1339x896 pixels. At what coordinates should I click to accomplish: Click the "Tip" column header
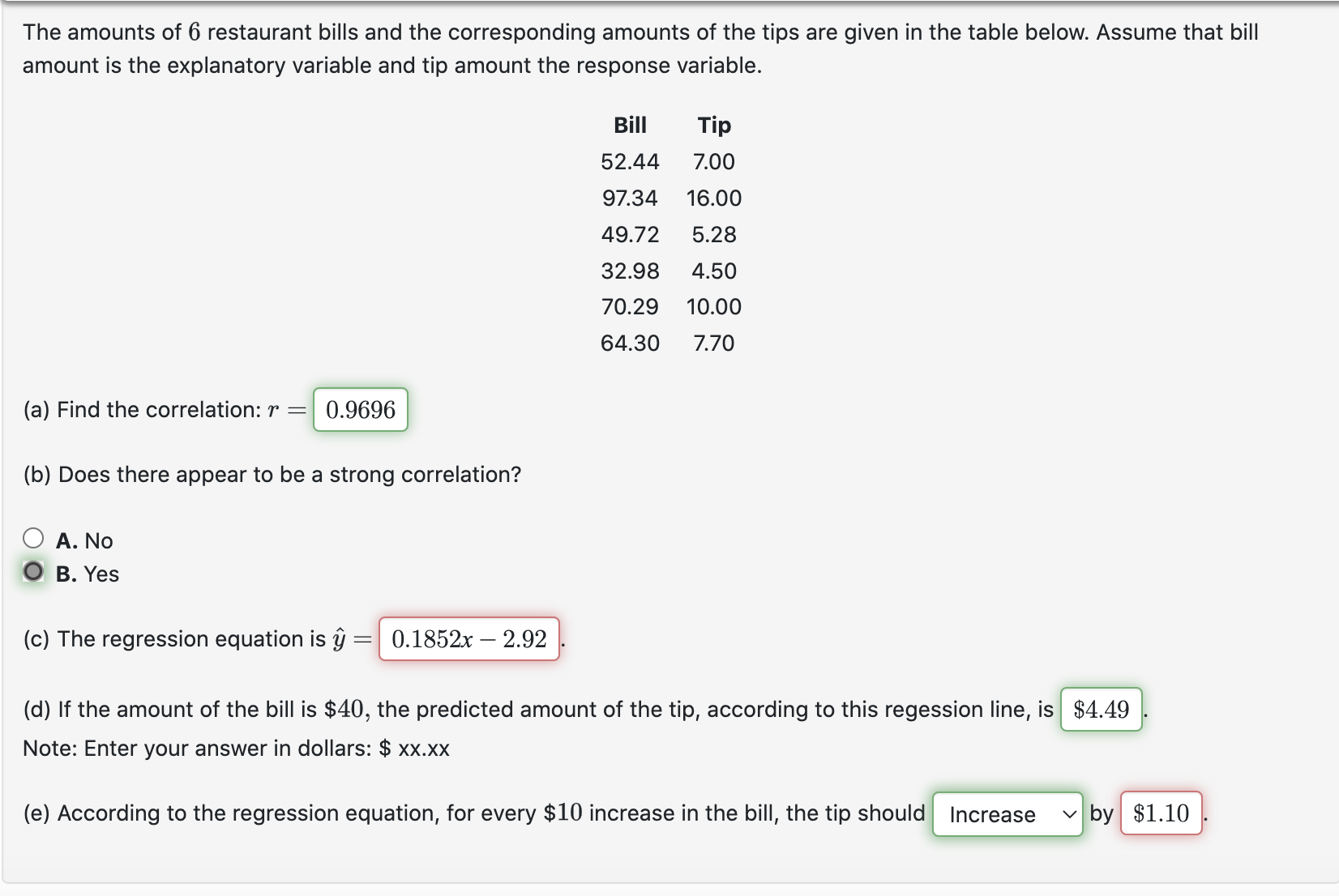[713, 125]
